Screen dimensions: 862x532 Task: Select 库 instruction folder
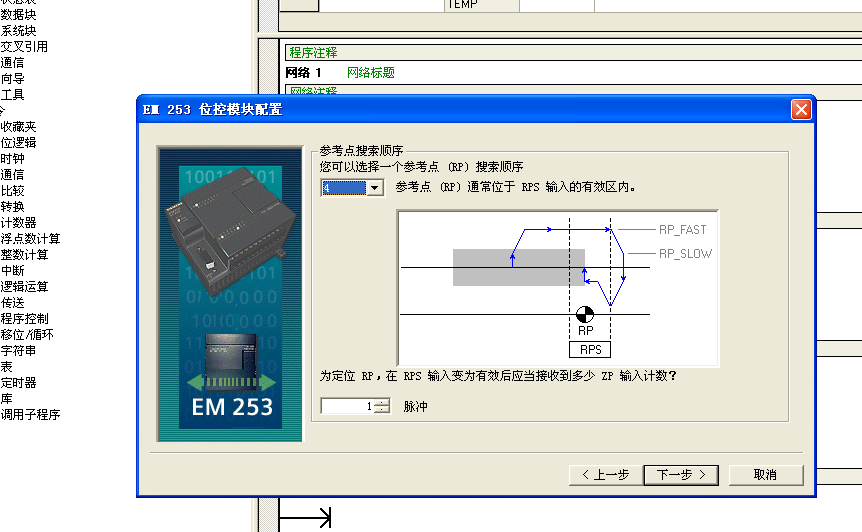pyautogui.click(x=6, y=398)
